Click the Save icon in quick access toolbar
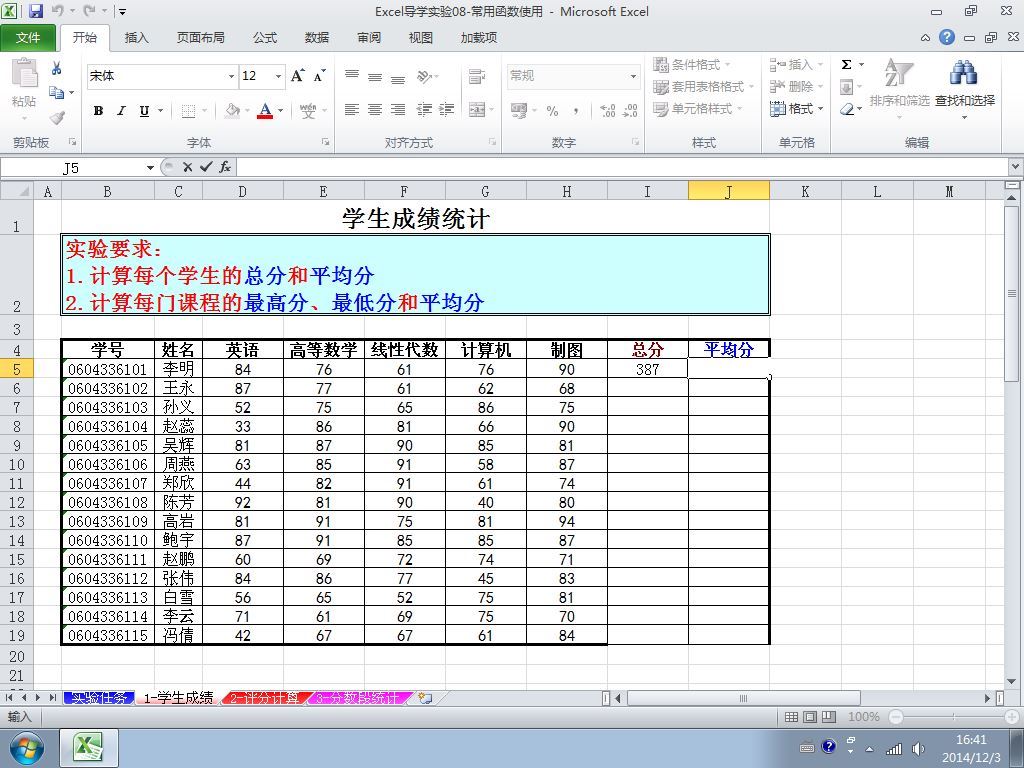 click(35, 11)
